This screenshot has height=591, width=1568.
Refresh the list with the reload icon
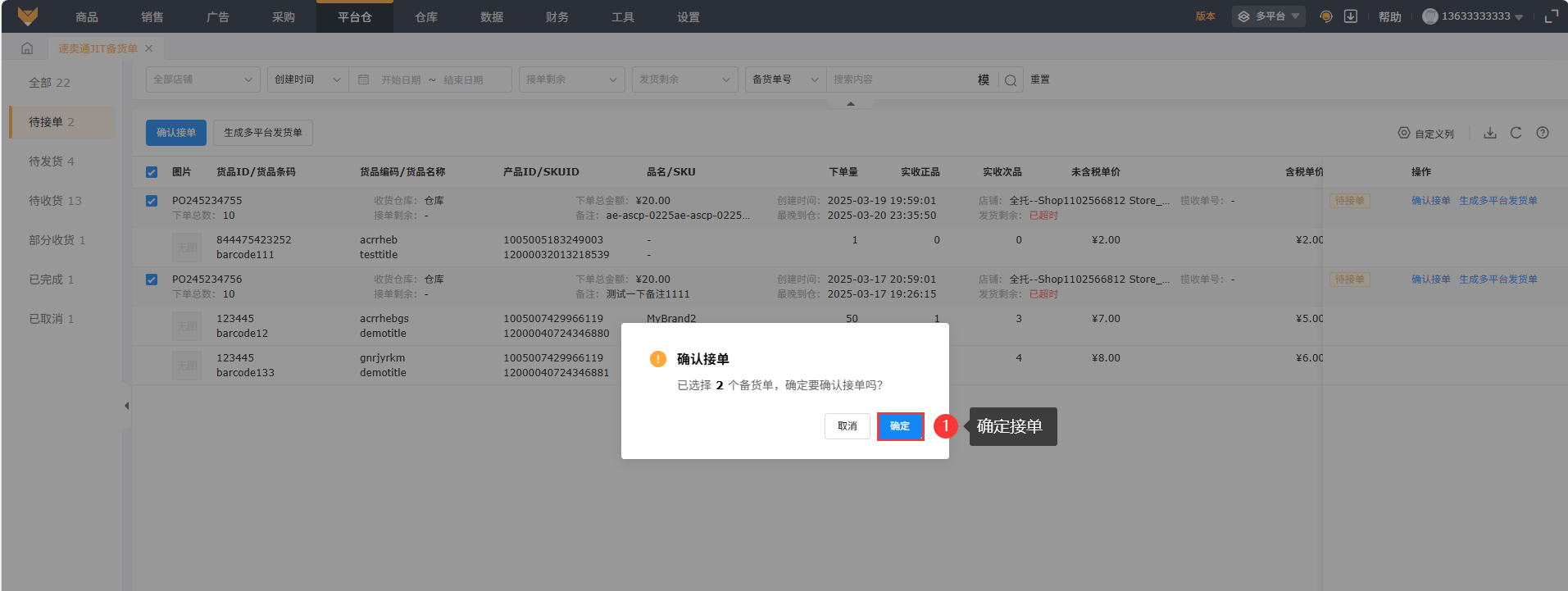(x=1516, y=133)
